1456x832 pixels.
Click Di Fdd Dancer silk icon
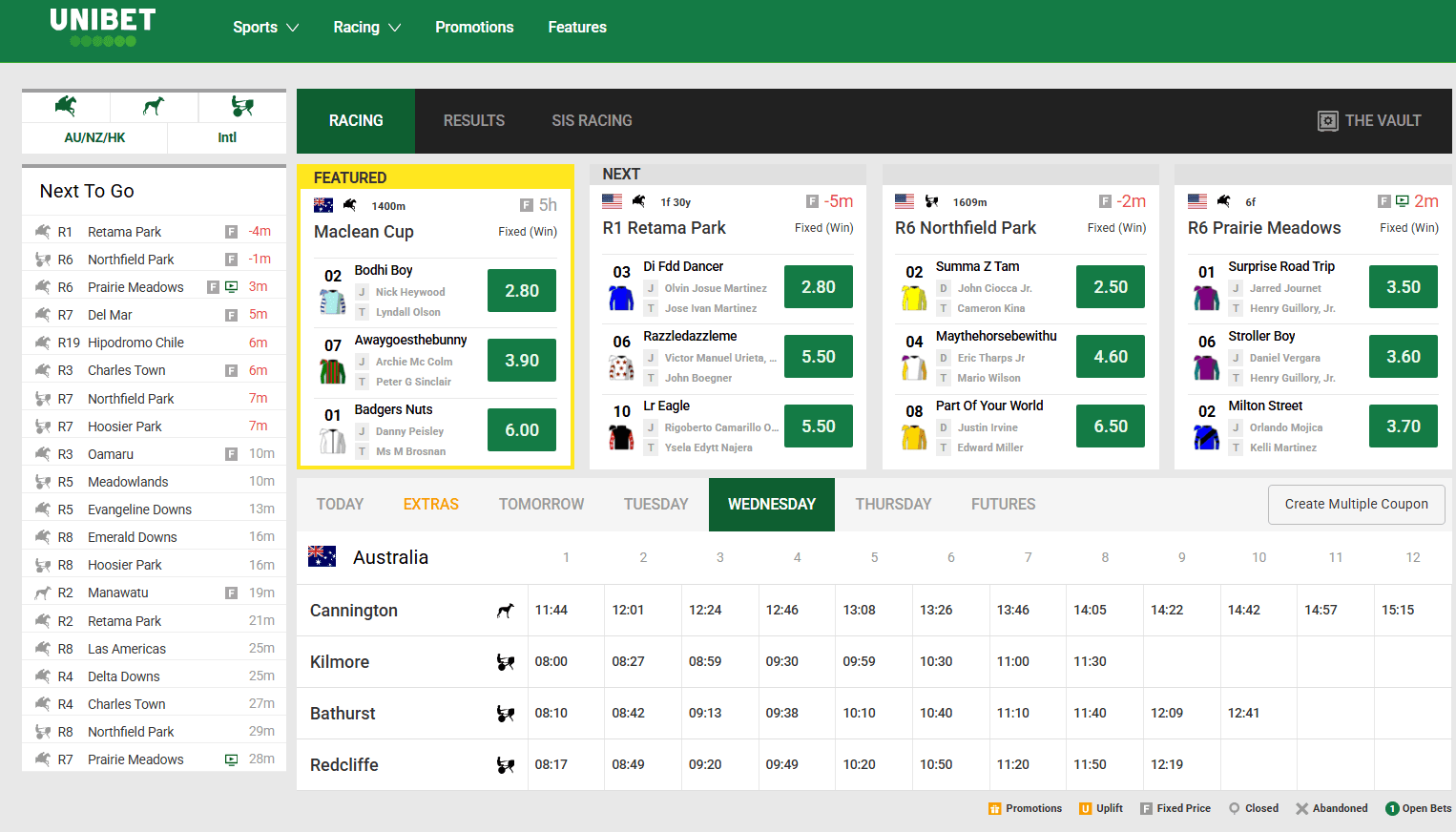(621, 298)
